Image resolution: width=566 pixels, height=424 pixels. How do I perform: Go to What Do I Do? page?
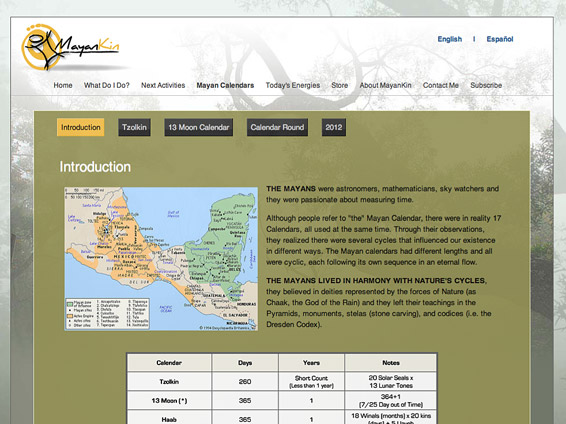(106, 85)
